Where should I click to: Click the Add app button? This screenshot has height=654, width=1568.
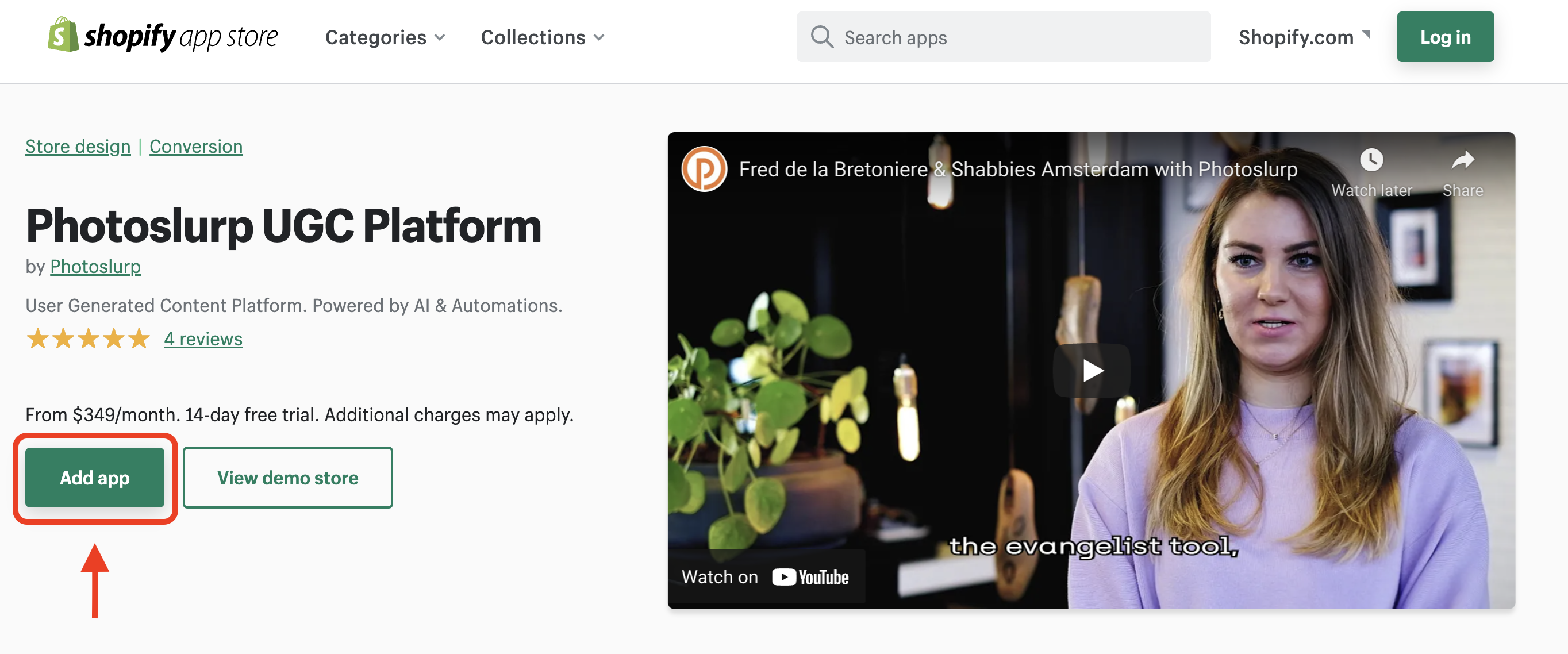pyautogui.click(x=95, y=478)
